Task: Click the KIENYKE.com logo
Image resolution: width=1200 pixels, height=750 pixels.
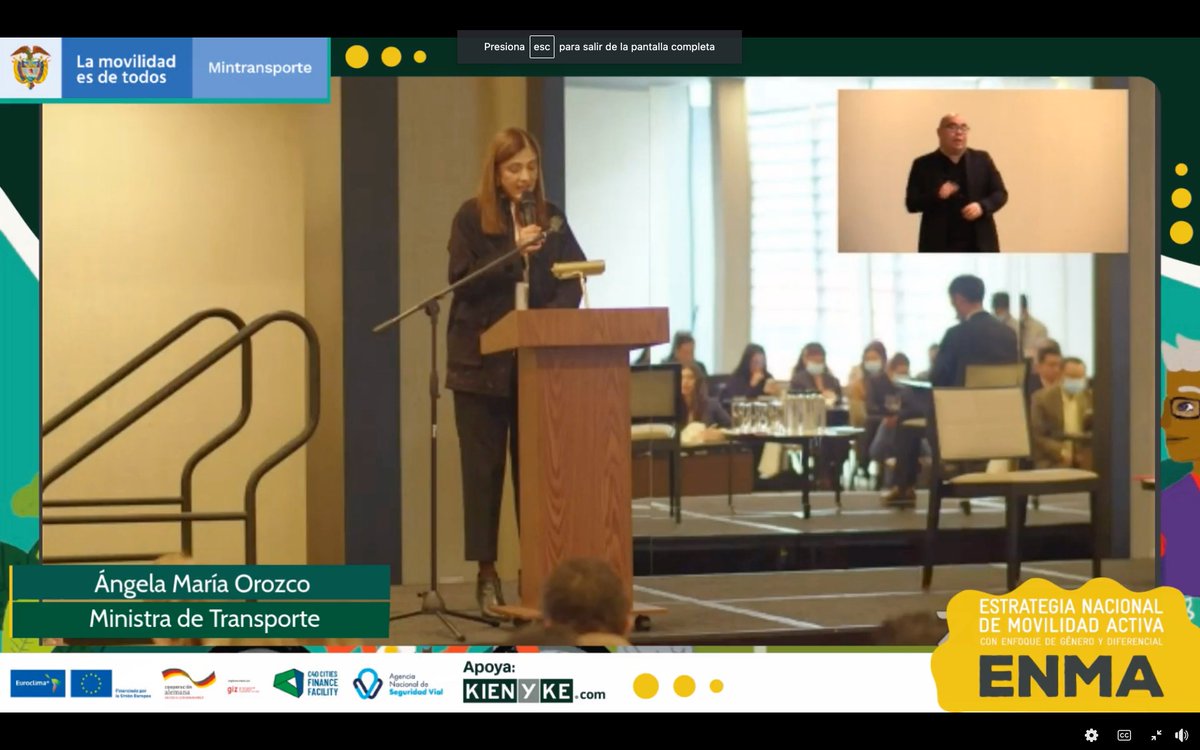Action: (x=534, y=691)
